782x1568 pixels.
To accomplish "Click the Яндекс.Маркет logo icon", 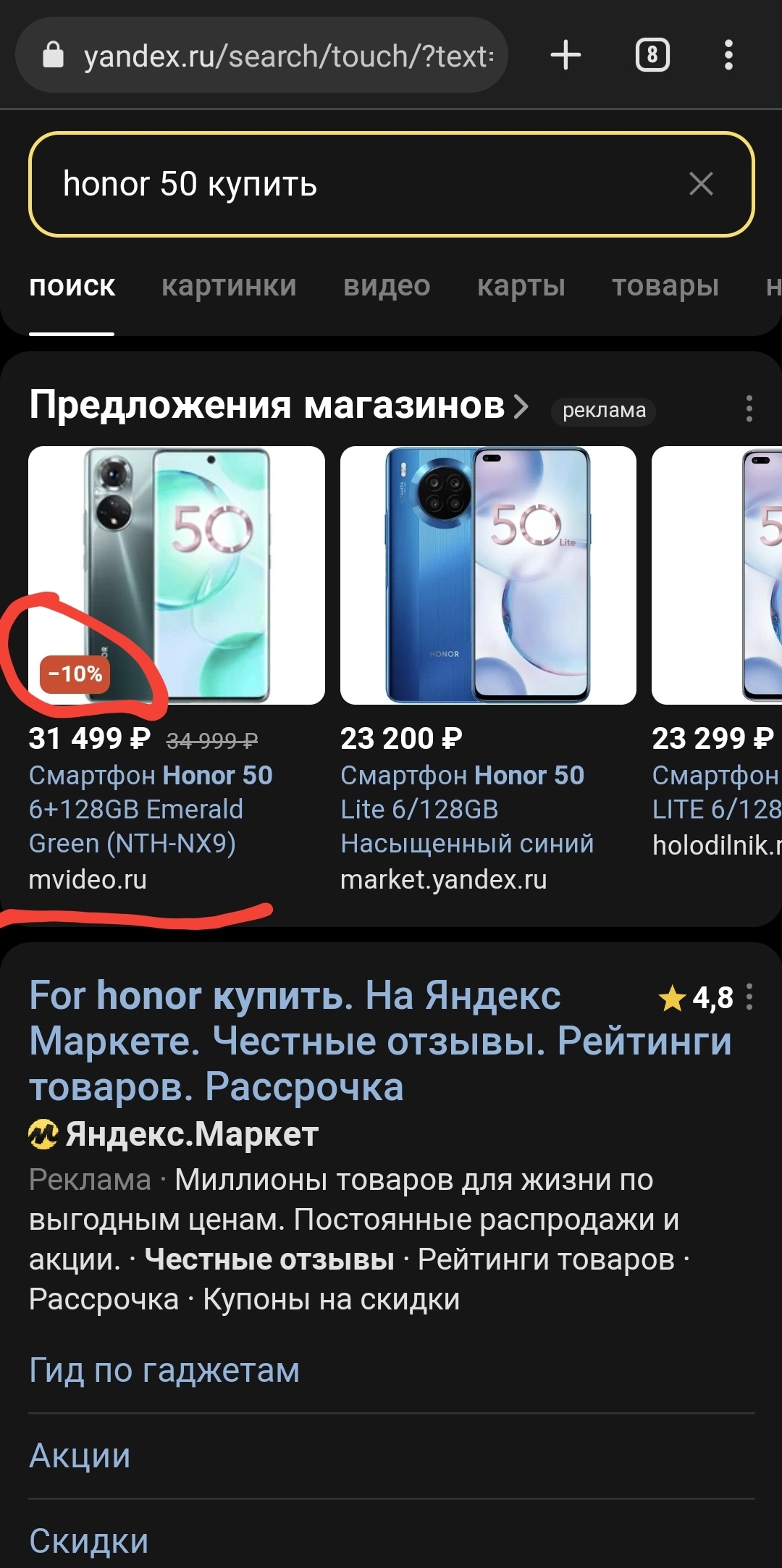I will [43, 1134].
